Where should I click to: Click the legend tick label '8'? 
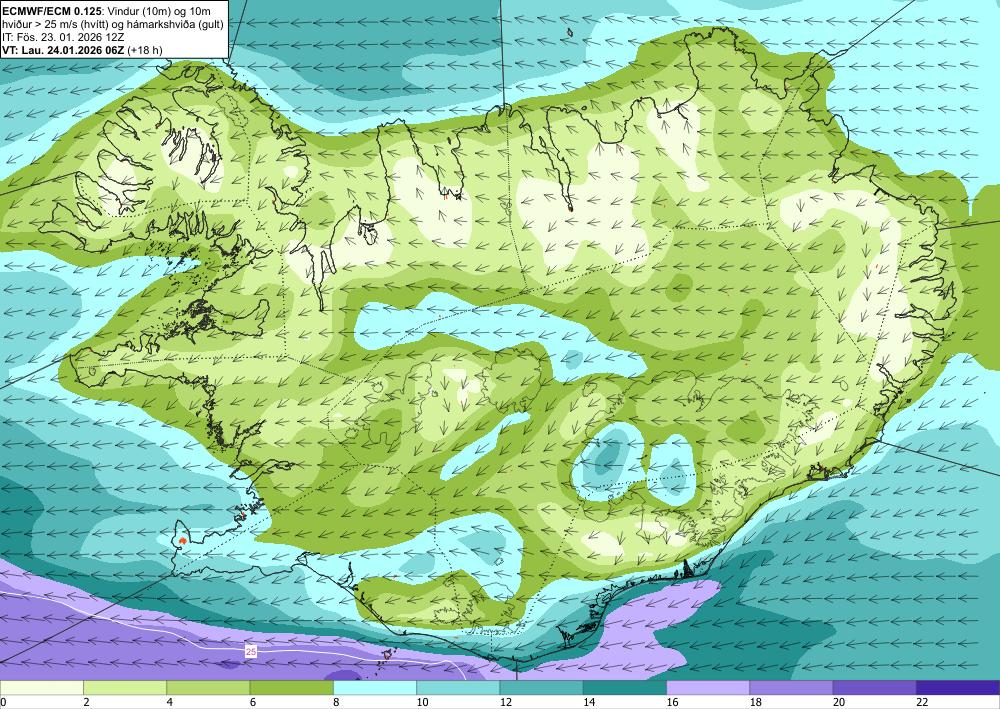pos(336,702)
